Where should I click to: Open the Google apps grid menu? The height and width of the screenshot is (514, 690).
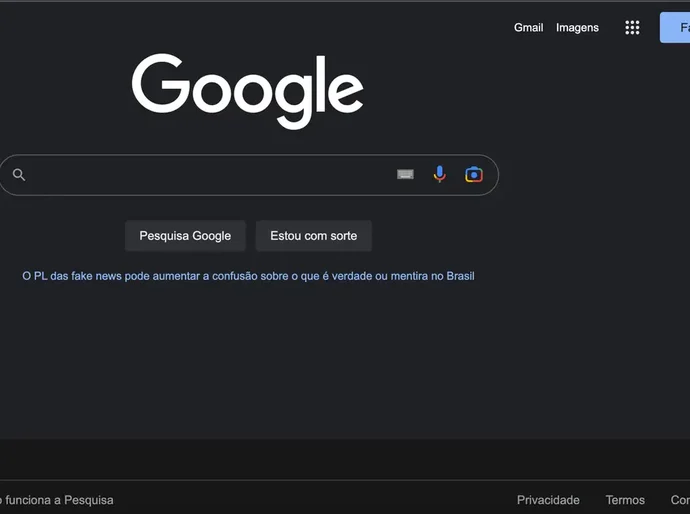click(x=632, y=28)
